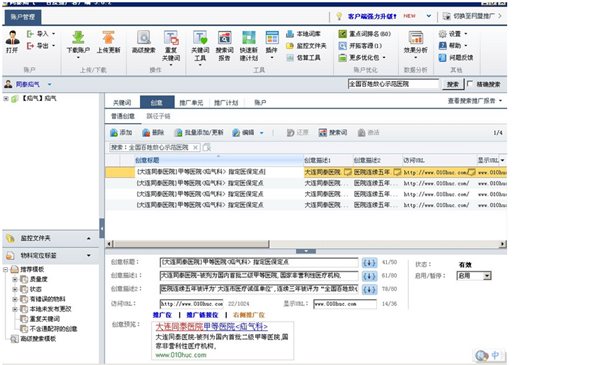Image resolution: width=600 pixels, height=365 pixels.
Task: Open the 帮助 help dropdown
Action: point(466,46)
